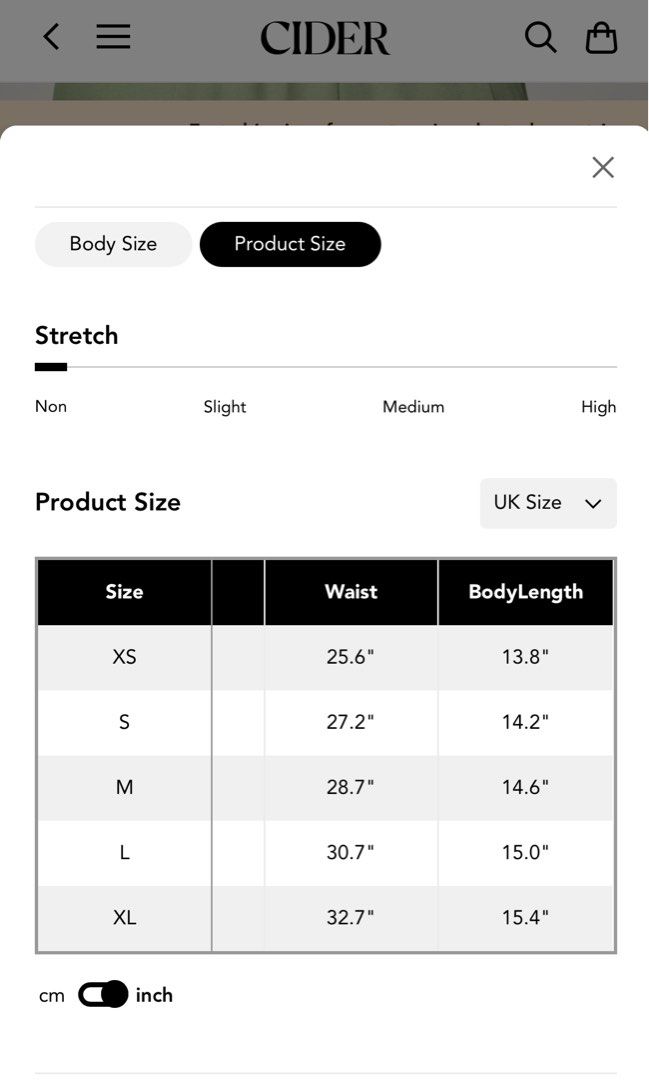Image resolution: width=649 pixels, height=1080 pixels.
Task: Tap the CIDER logo
Action: click(x=324, y=37)
